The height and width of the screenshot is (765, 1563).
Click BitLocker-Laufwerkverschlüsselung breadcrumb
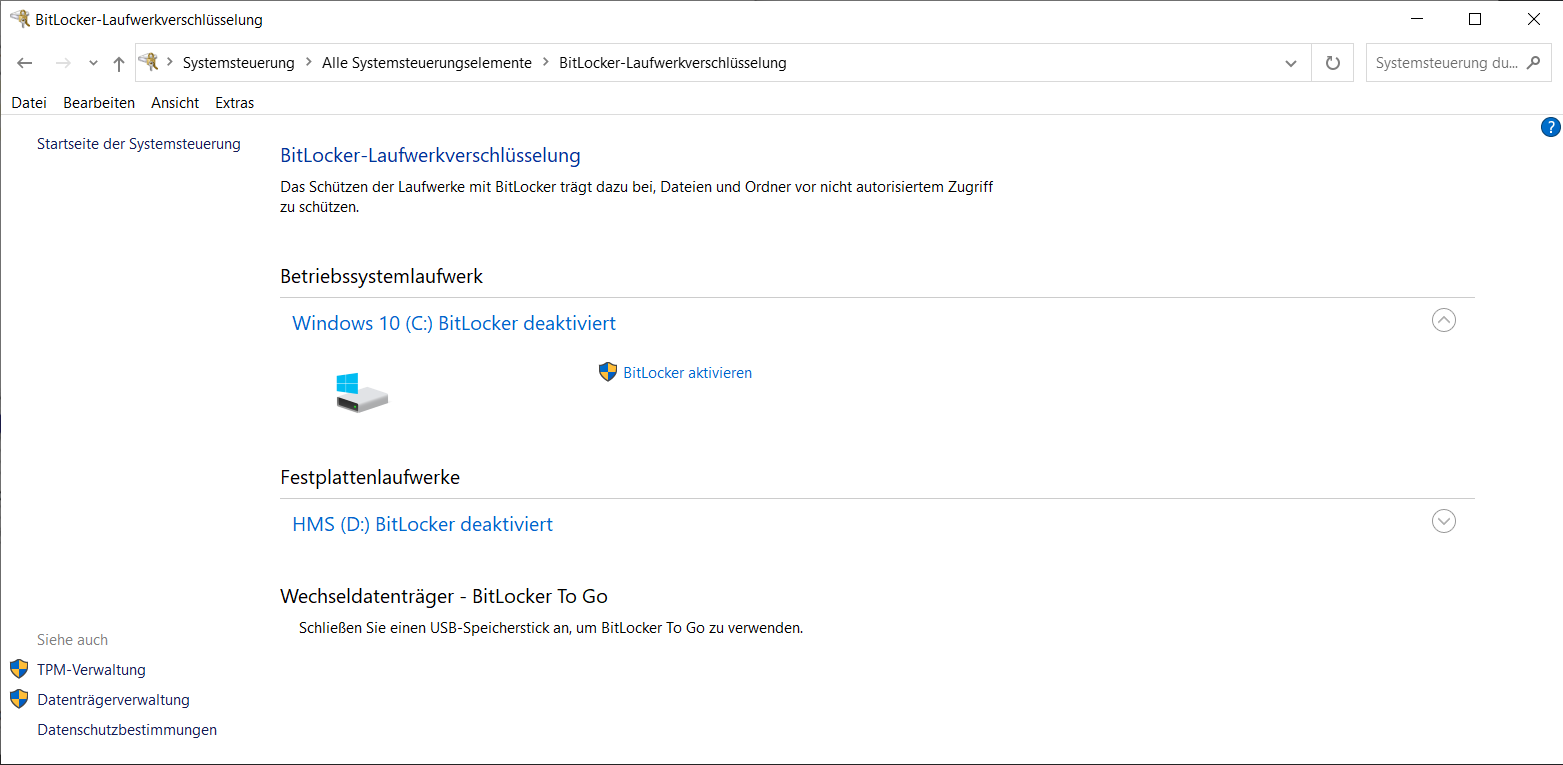[673, 62]
